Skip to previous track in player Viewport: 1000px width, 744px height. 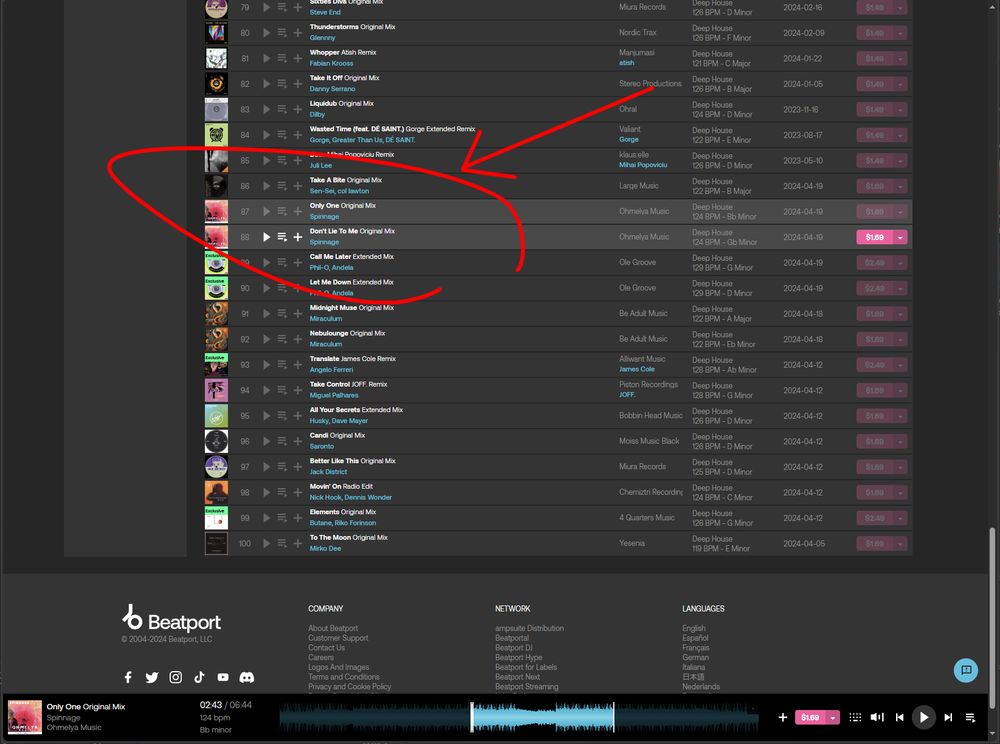(x=900, y=717)
